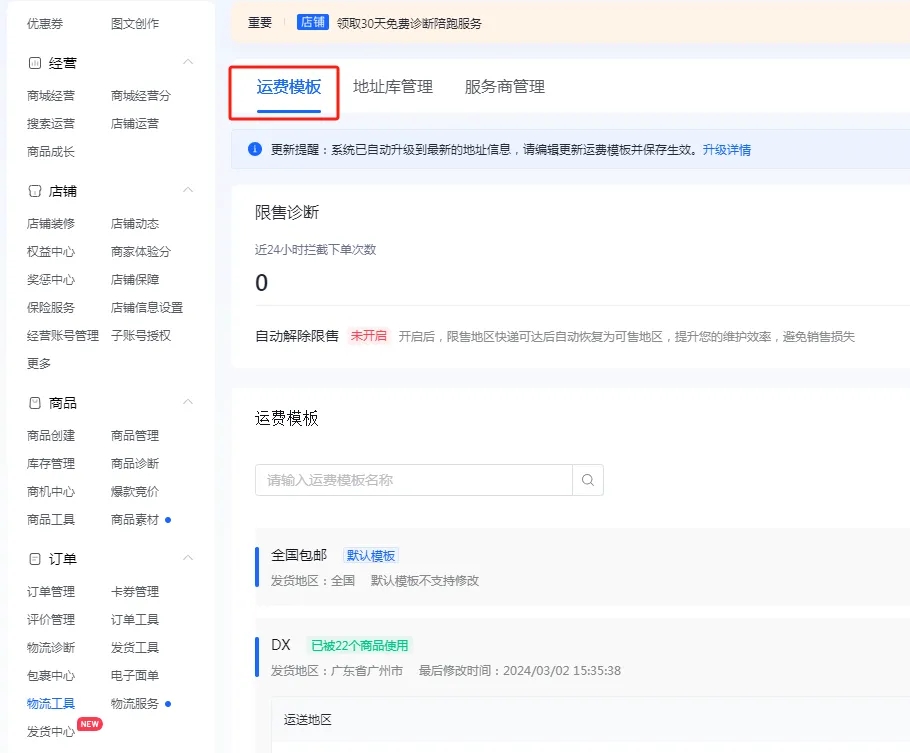This screenshot has height=753, width=910.
Task: Open 子账号授权 menu item
Action: coord(140,335)
